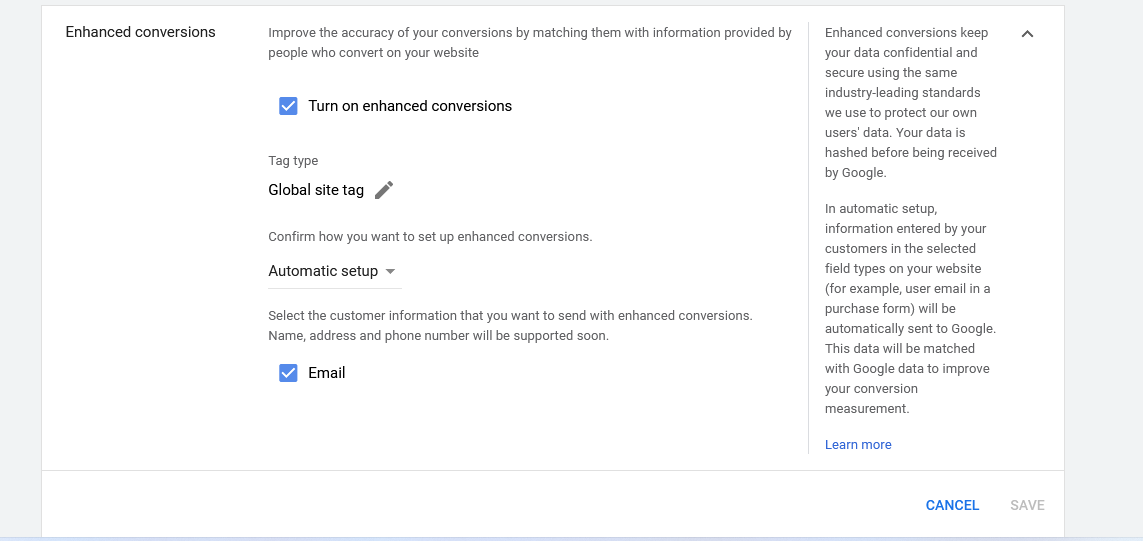Image resolution: width=1143 pixels, height=541 pixels.
Task: Click the CANCEL button
Action: coord(952,505)
